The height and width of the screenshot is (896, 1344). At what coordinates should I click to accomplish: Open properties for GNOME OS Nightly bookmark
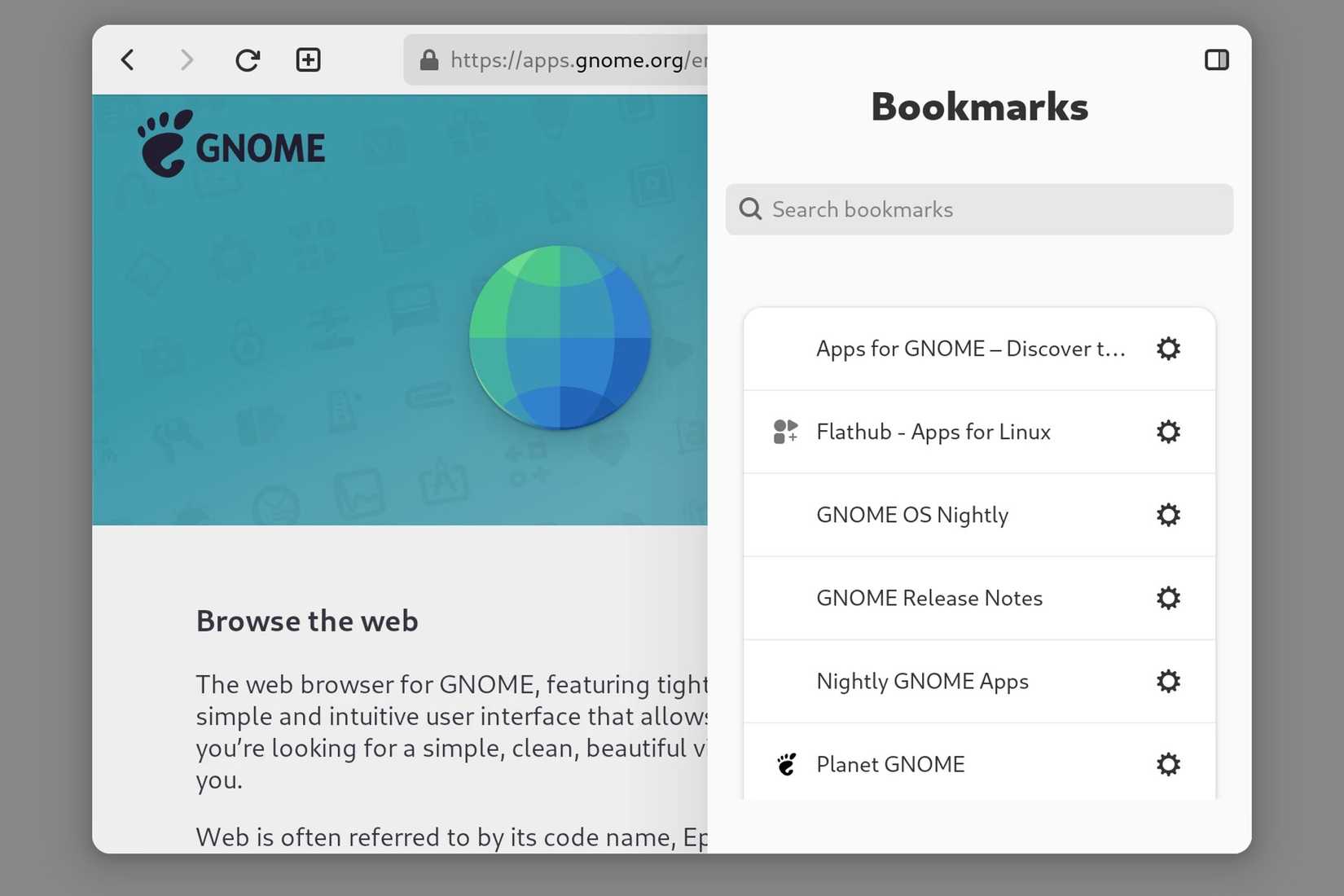point(1168,515)
